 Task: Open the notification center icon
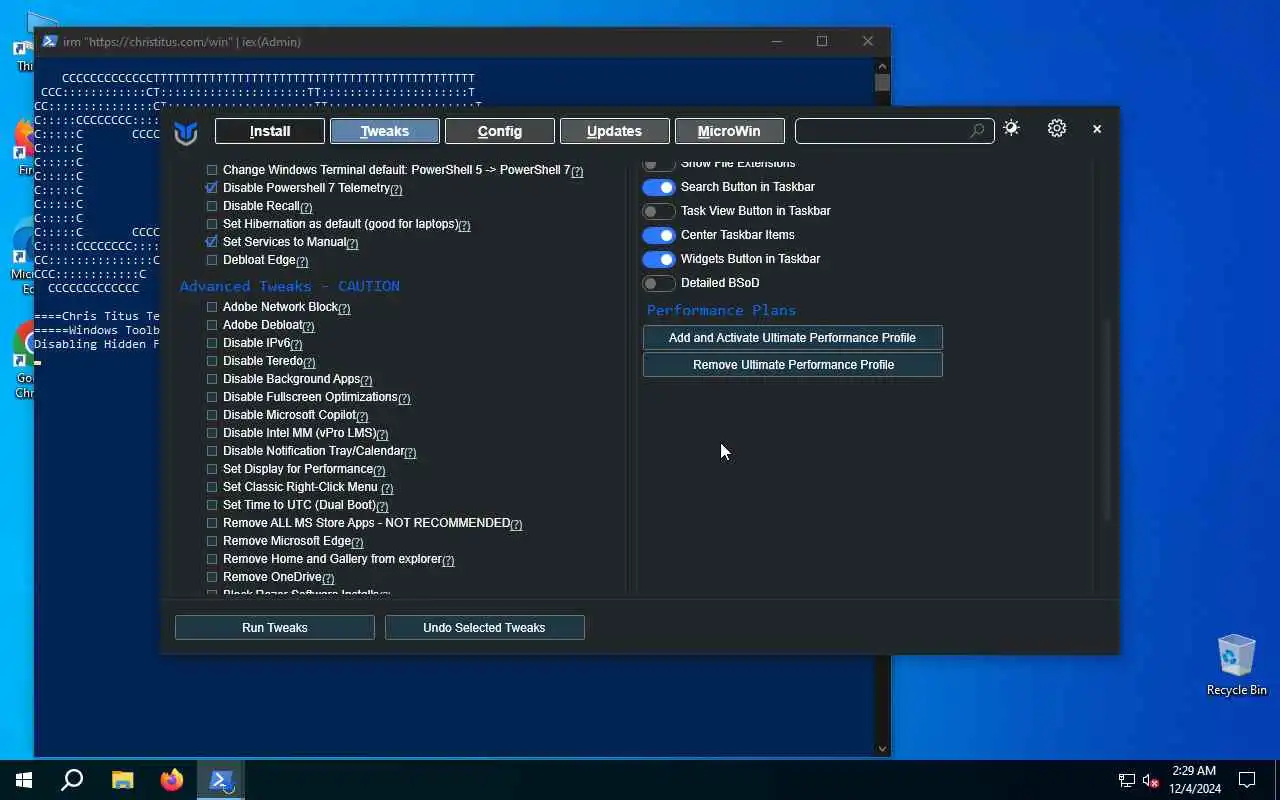point(1247,780)
